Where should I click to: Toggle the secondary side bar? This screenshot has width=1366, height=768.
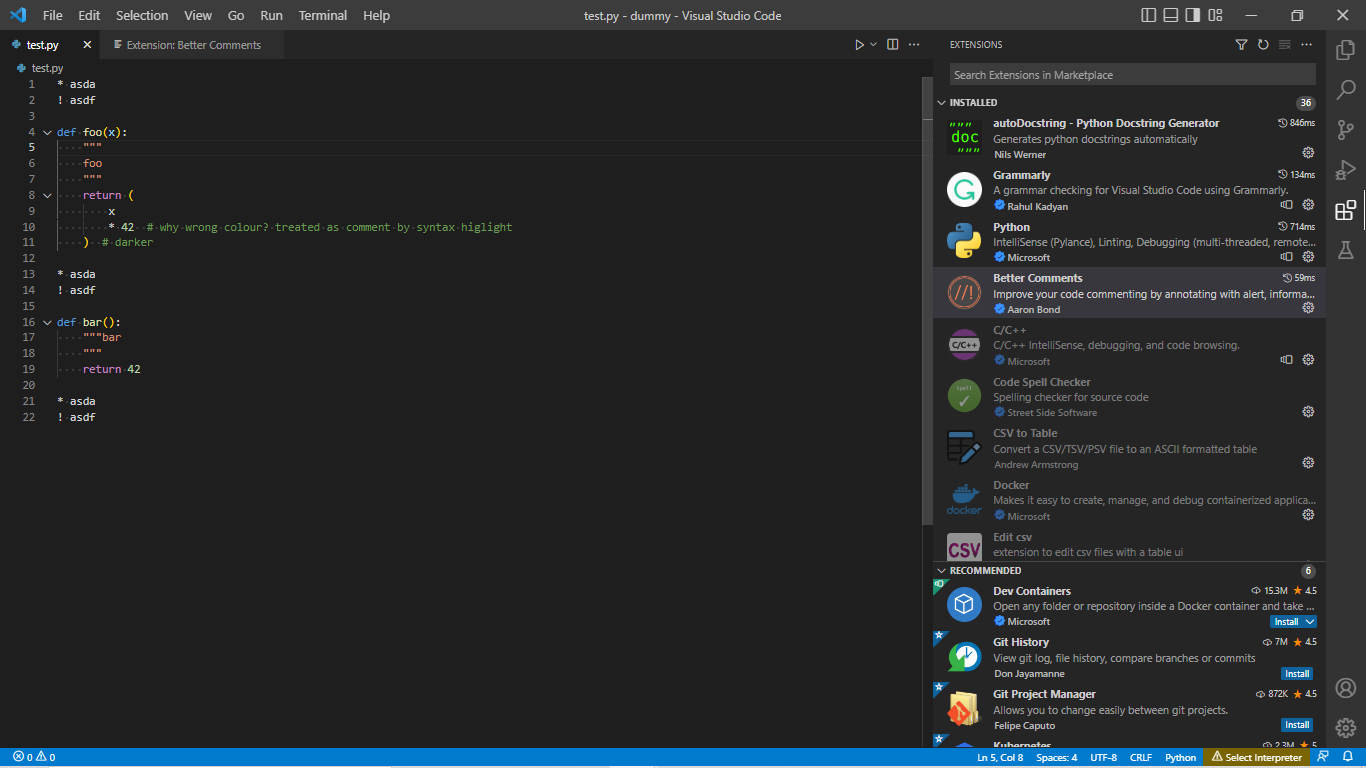click(1192, 15)
